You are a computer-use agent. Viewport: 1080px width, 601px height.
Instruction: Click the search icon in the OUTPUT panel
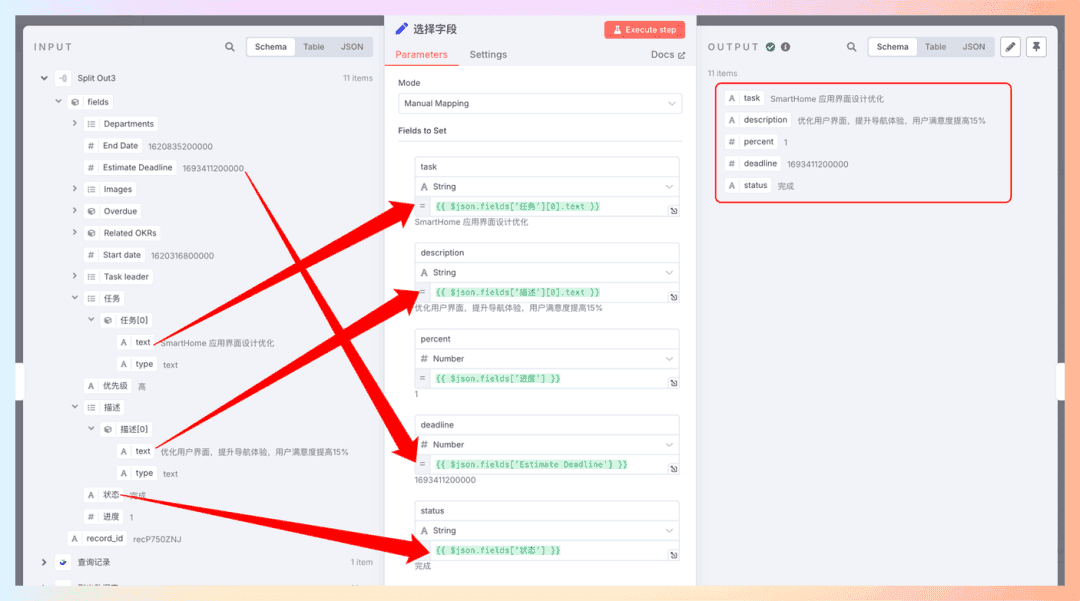click(x=852, y=47)
